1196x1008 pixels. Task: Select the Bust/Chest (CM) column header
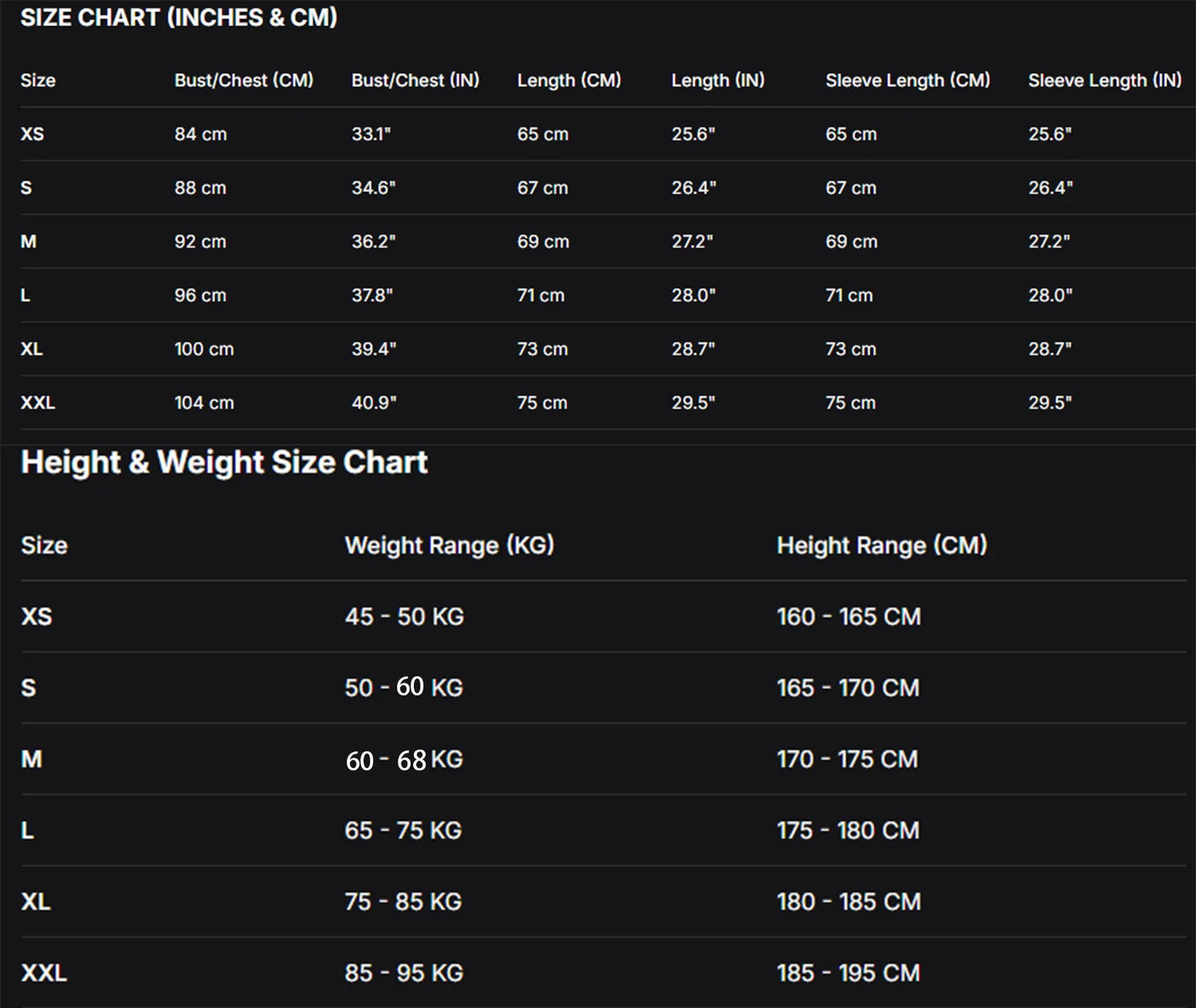click(x=244, y=80)
